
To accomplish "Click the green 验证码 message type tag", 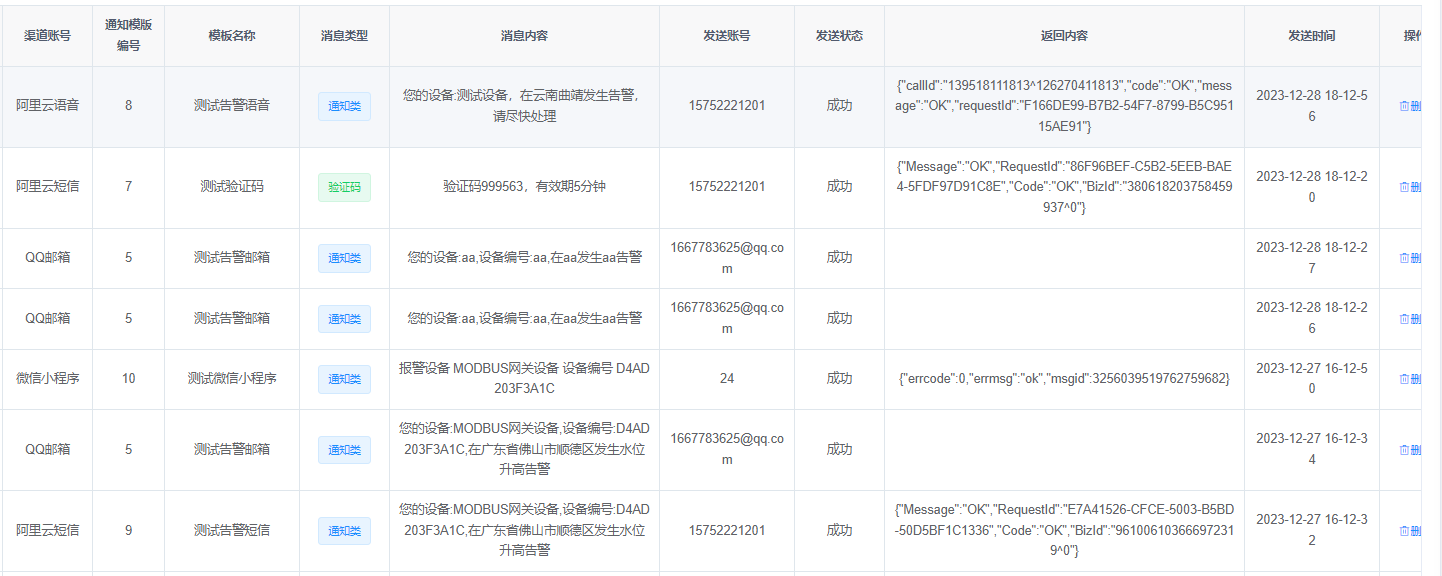I will tap(344, 187).
